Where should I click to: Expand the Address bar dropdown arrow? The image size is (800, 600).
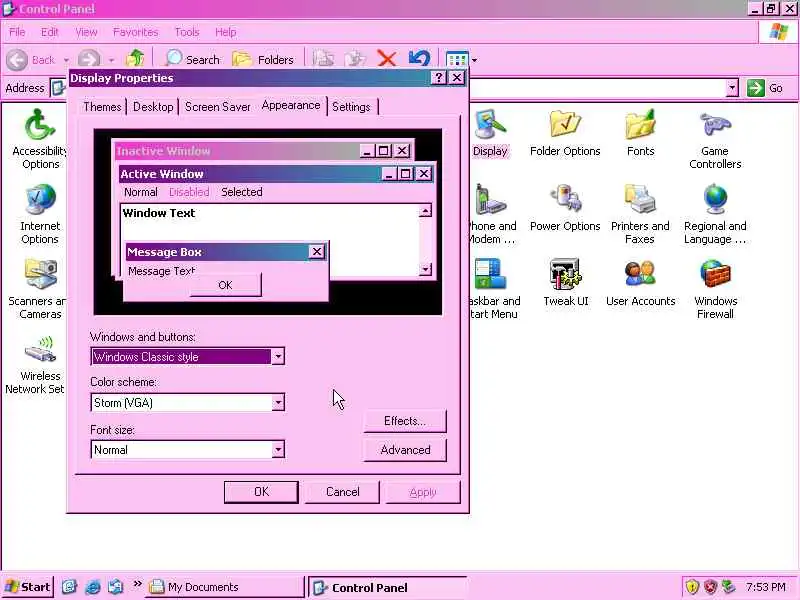[x=732, y=88]
